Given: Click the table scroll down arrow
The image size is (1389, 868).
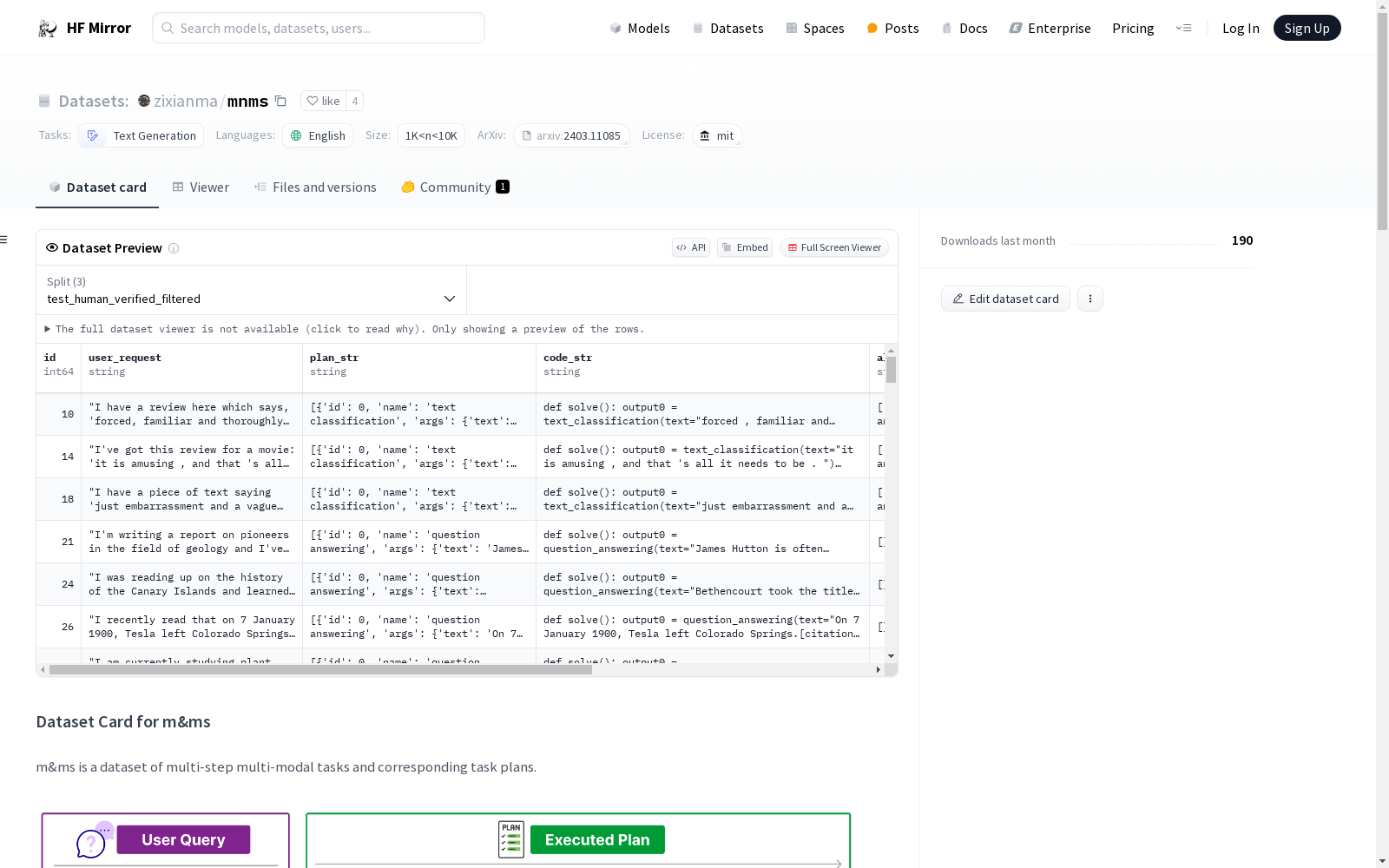Looking at the screenshot, I should pos(892,656).
